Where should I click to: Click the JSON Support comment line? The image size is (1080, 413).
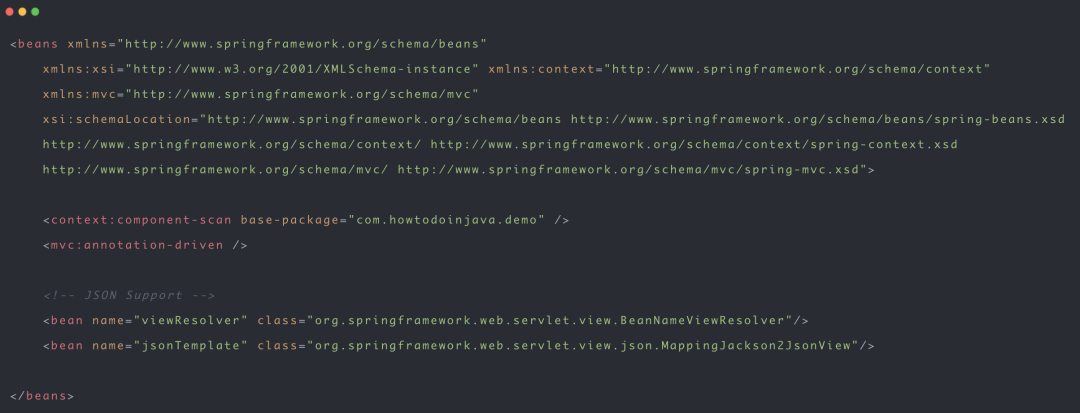pos(129,295)
